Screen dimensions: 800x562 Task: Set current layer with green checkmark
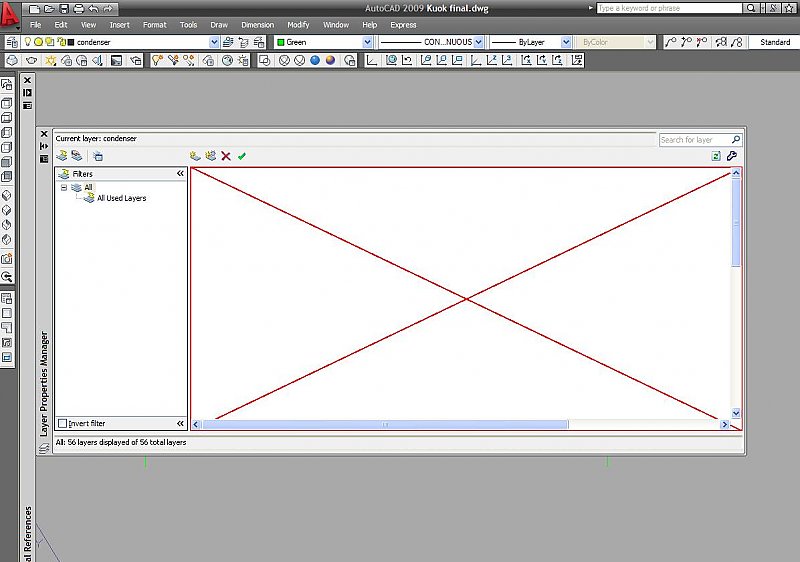pyautogui.click(x=242, y=156)
